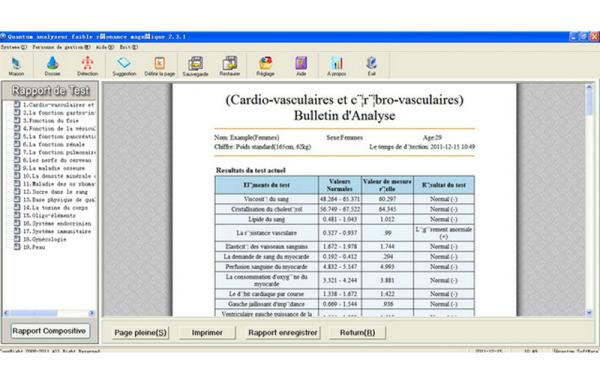This screenshot has width=600, height=386.
Task: Open the Exit menu in menu bar
Action: pyautogui.click(x=129, y=47)
